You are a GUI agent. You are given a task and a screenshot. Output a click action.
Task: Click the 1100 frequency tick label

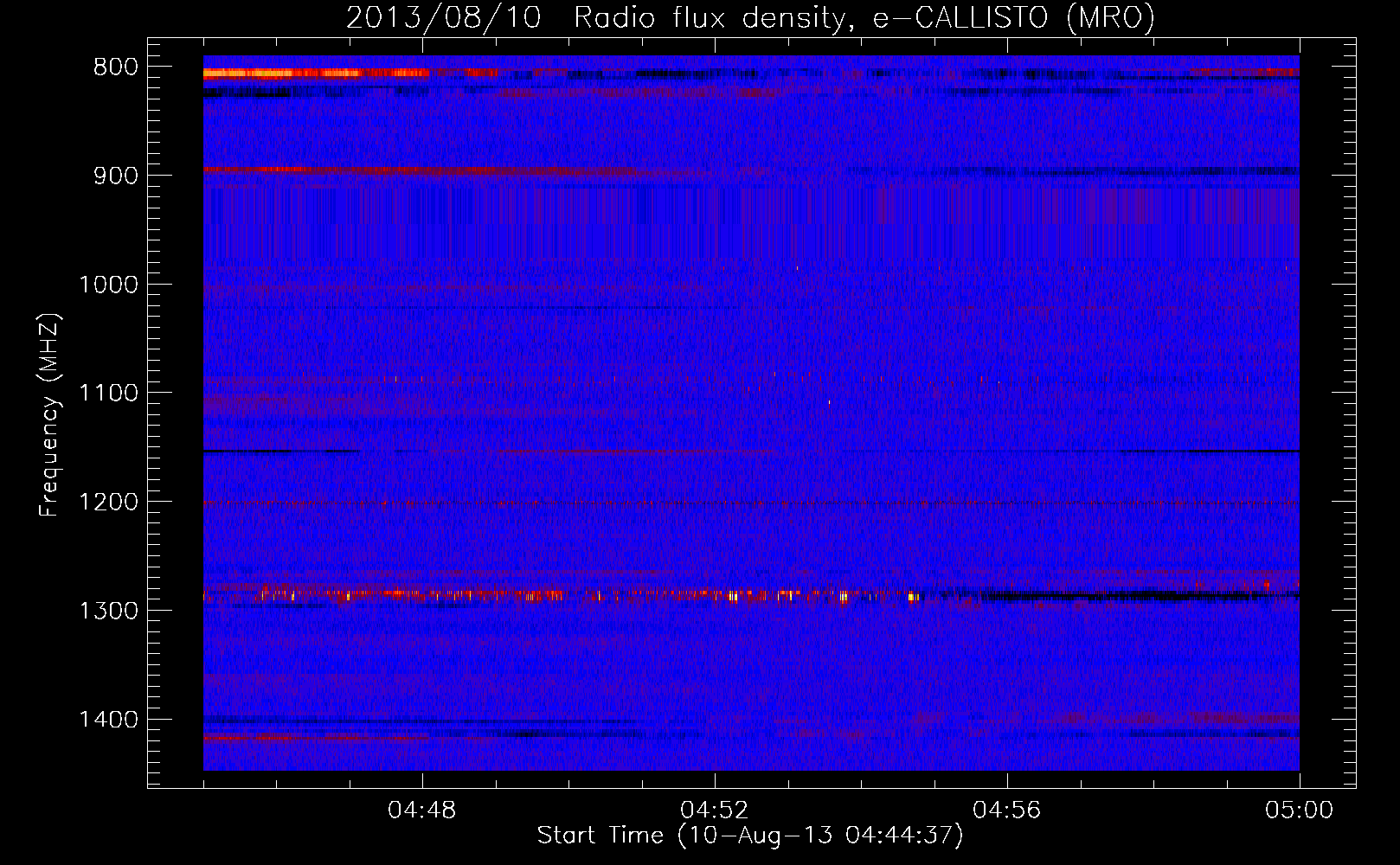[108, 394]
